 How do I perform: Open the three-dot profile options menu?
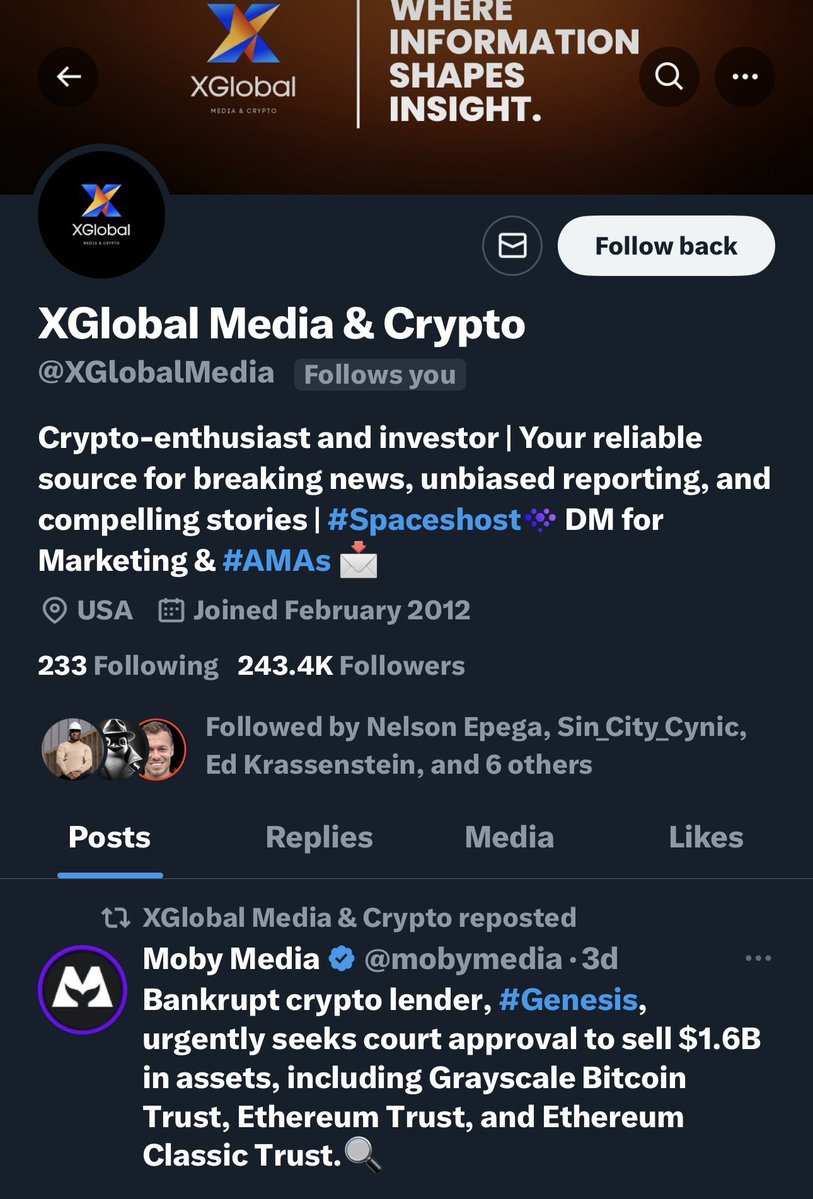[x=745, y=76]
